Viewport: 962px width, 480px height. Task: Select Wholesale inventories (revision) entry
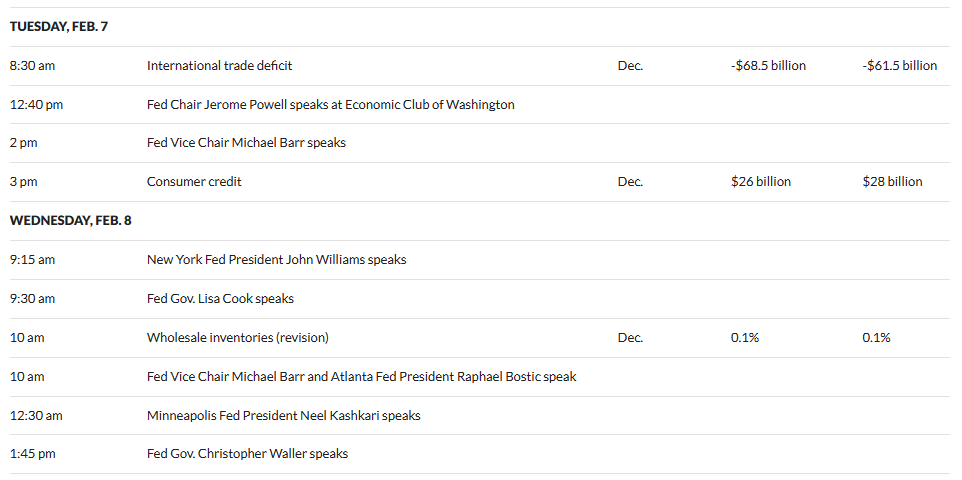[x=237, y=338]
